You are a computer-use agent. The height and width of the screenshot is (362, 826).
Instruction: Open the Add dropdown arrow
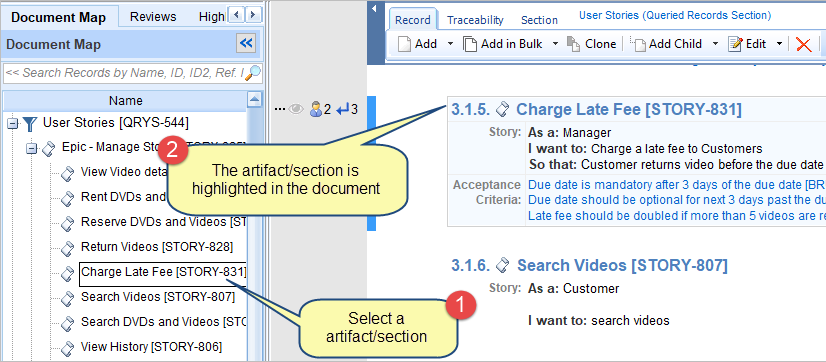click(x=450, y=44)
